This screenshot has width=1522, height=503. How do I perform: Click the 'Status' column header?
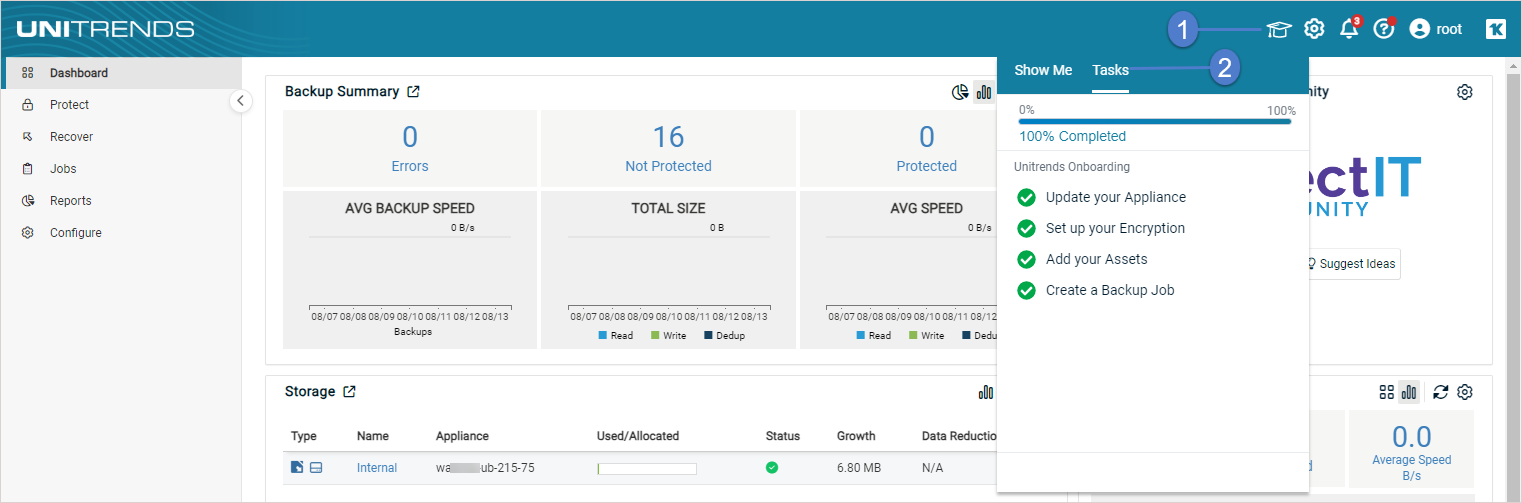783,436
